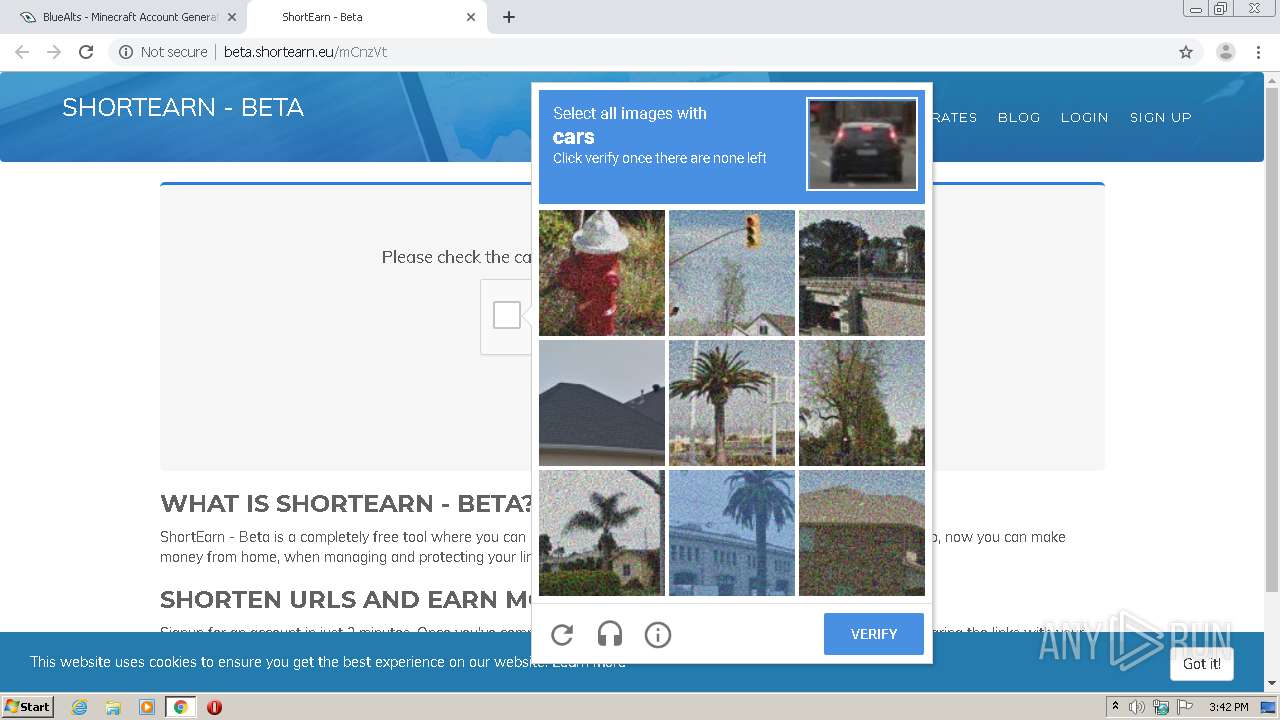Select the traffic light image tile
The image size is (1280, 720).
(x=732, y=273)
